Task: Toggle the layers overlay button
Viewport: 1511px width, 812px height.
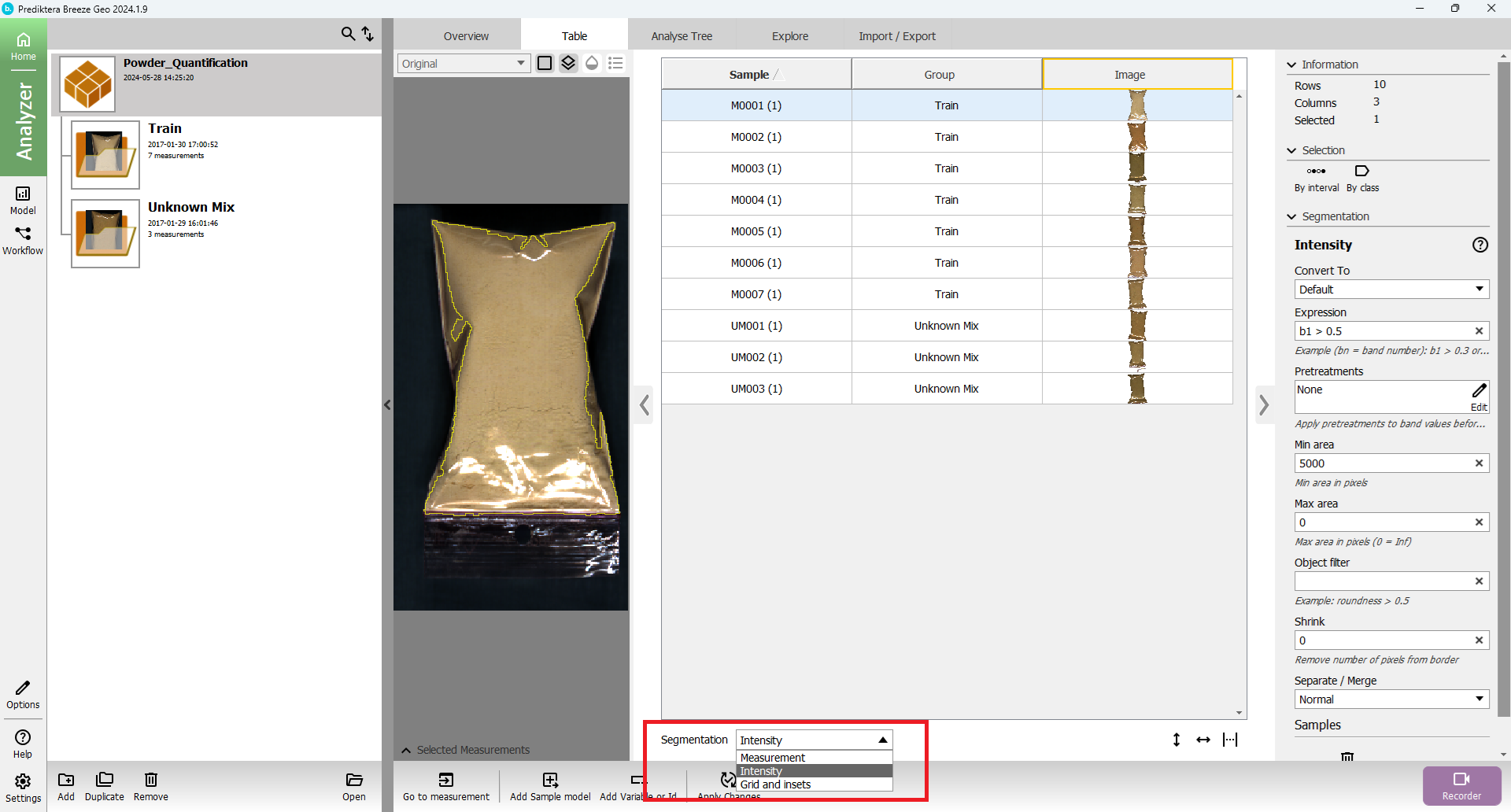Action: pos(568,63)
